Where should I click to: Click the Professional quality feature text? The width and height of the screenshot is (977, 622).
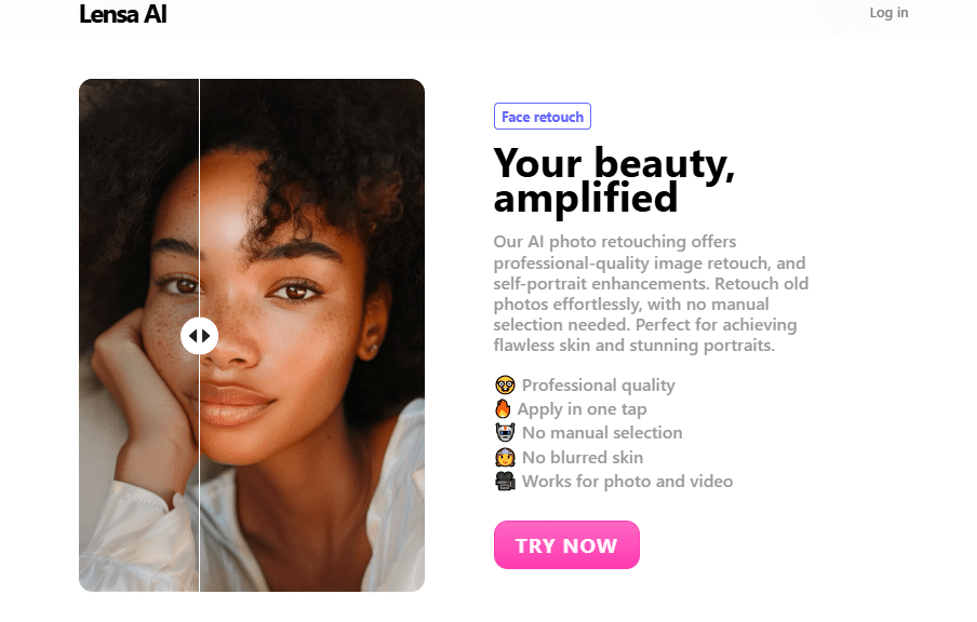pos(598,385)
